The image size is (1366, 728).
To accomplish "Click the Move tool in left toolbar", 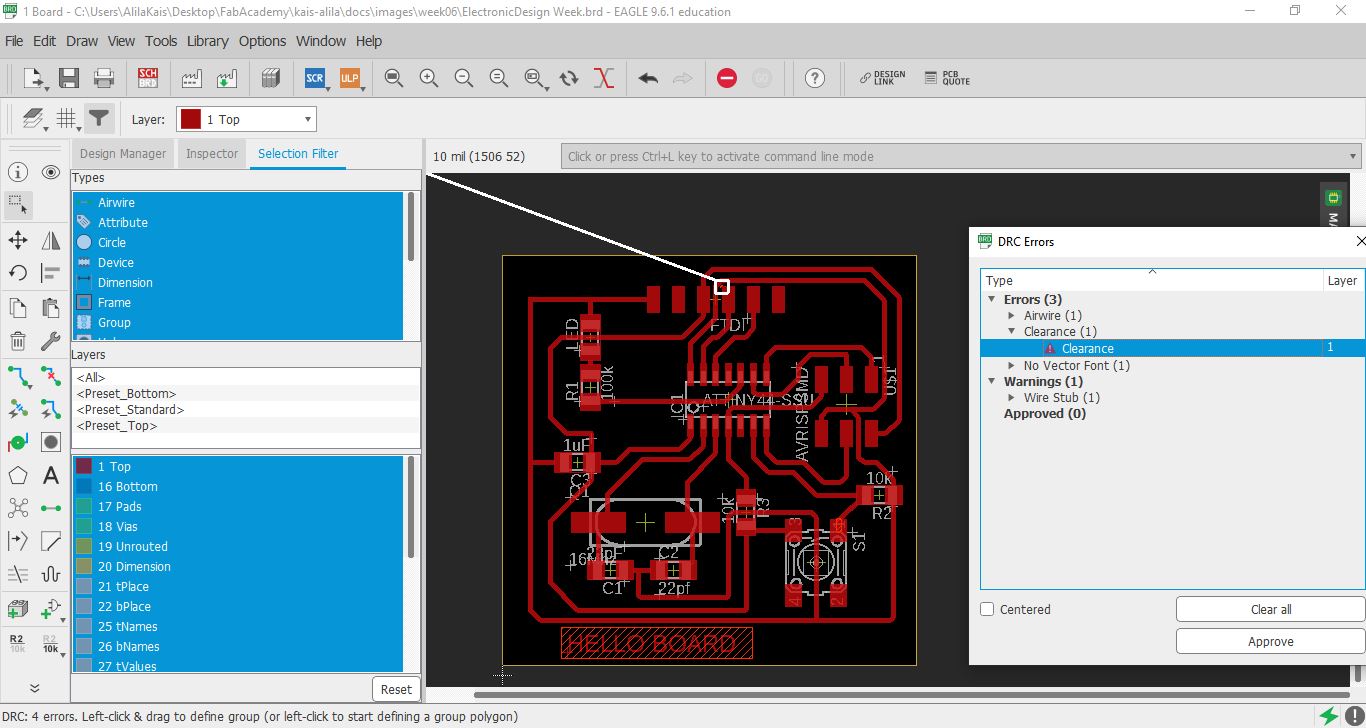I will point(18,240).
